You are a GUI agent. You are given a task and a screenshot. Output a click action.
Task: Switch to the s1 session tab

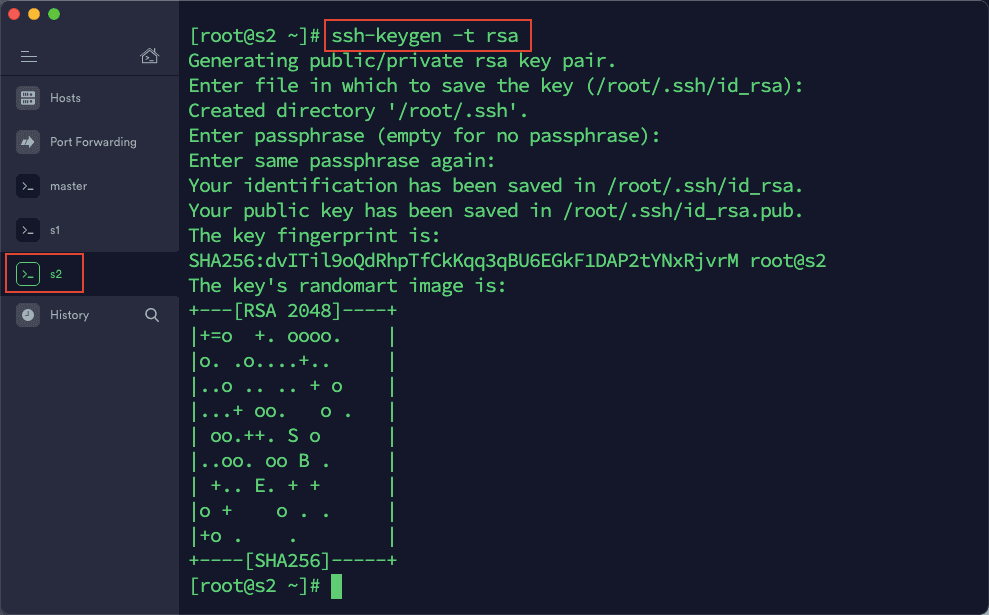click(x=56, y=230)
